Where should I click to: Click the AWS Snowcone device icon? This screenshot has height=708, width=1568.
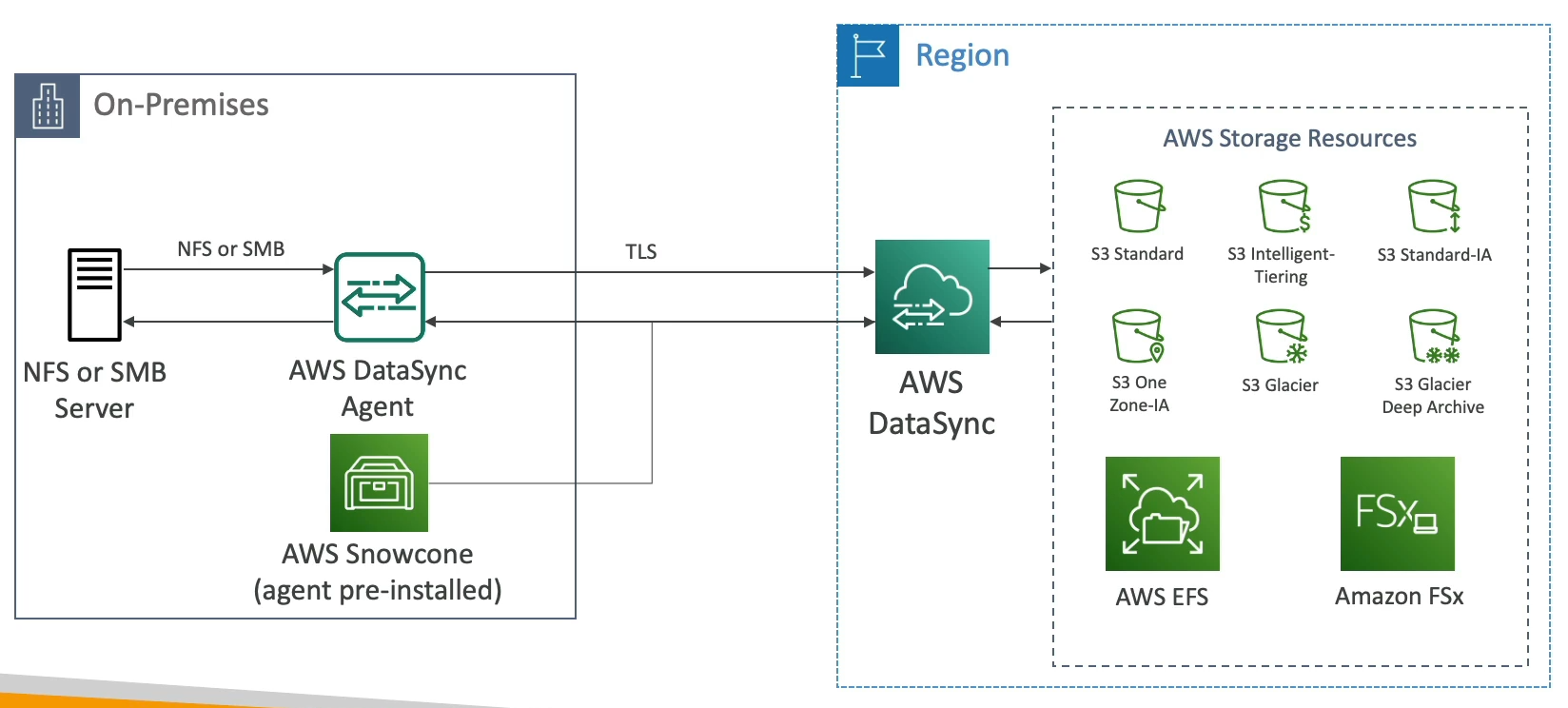379,482
